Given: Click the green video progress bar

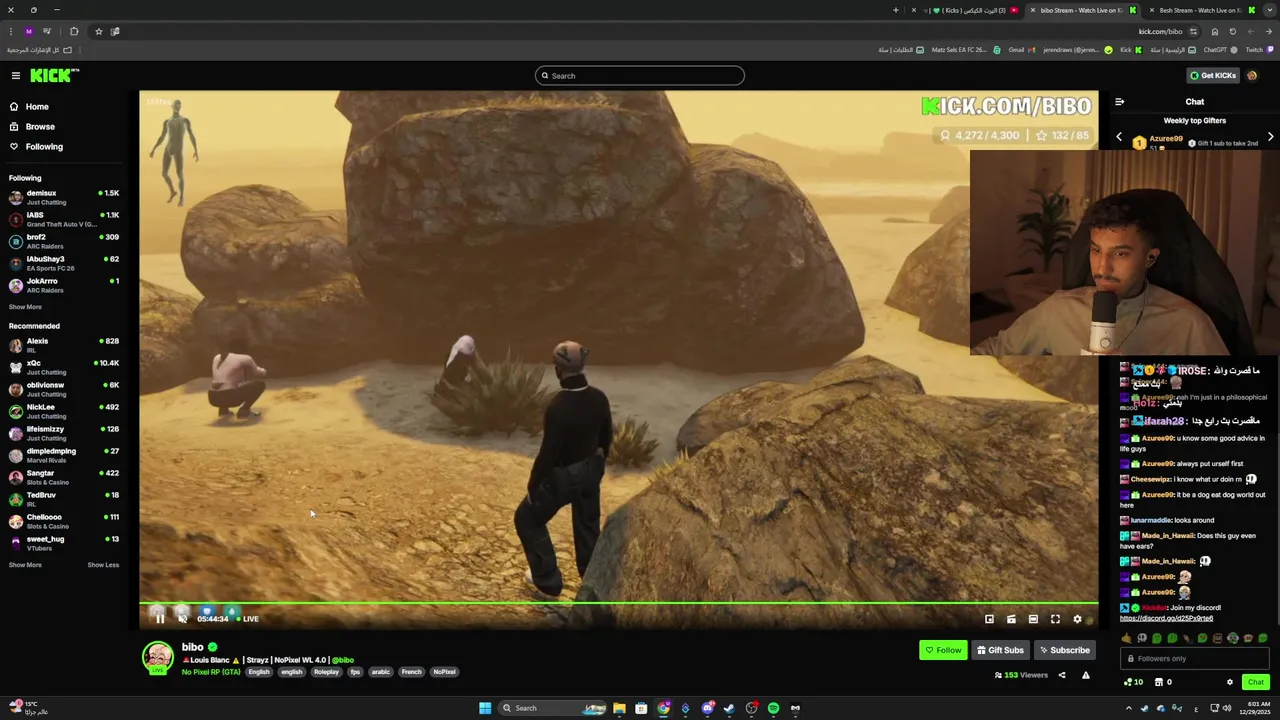Looking at the screenshot, I should coord(619,603).
